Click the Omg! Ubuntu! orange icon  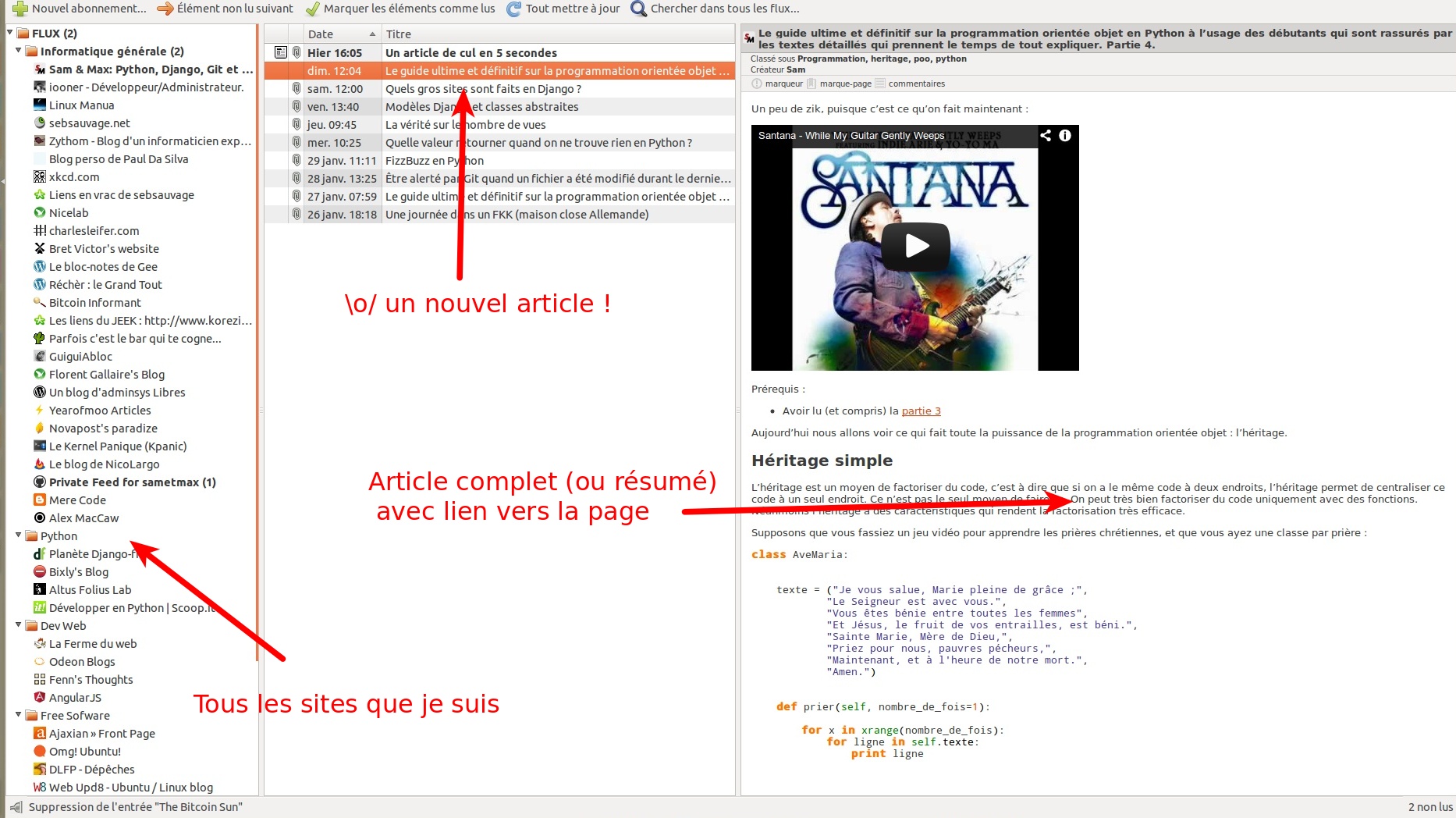point(40,752)
